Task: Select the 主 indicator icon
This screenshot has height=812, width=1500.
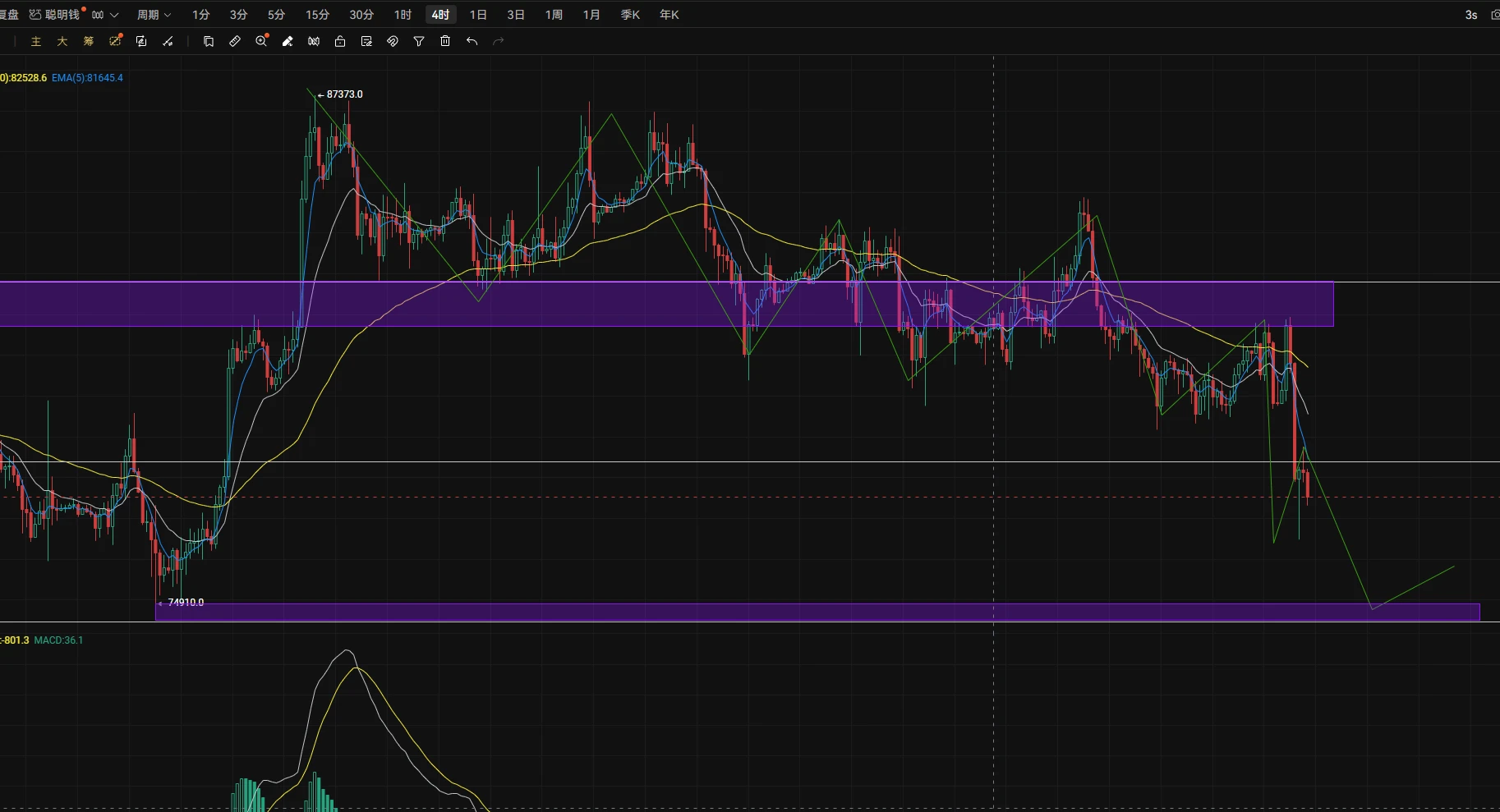Action: [36, 41]
